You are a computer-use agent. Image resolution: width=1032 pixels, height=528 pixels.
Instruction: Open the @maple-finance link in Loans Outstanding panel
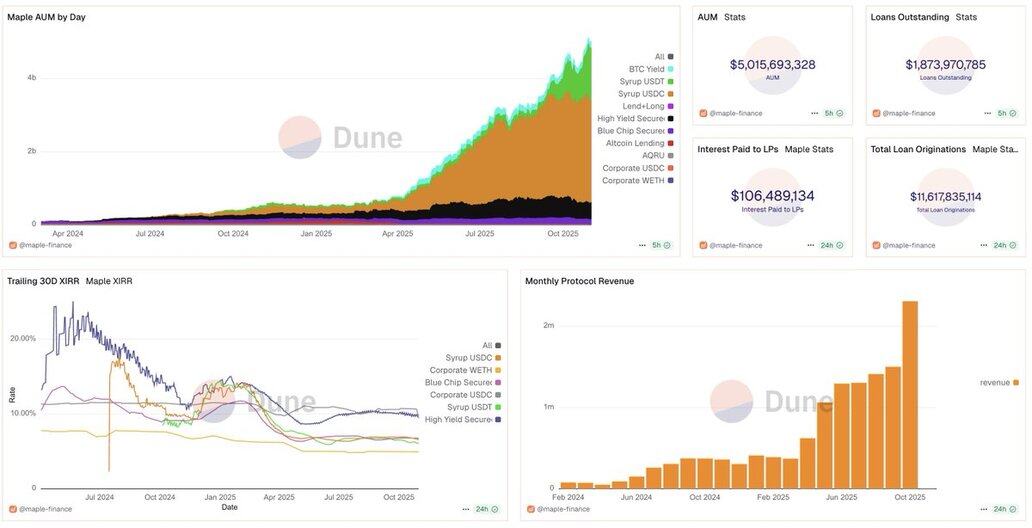(x=908, y=113)
